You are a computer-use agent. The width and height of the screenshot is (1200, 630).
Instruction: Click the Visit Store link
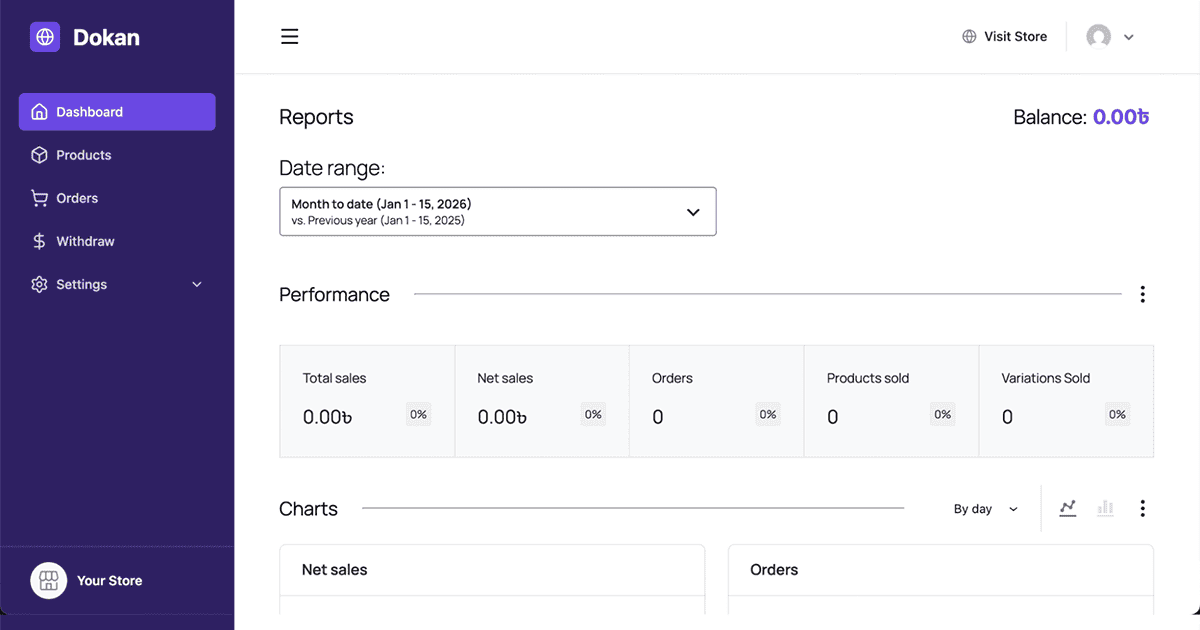[1016, 36]
